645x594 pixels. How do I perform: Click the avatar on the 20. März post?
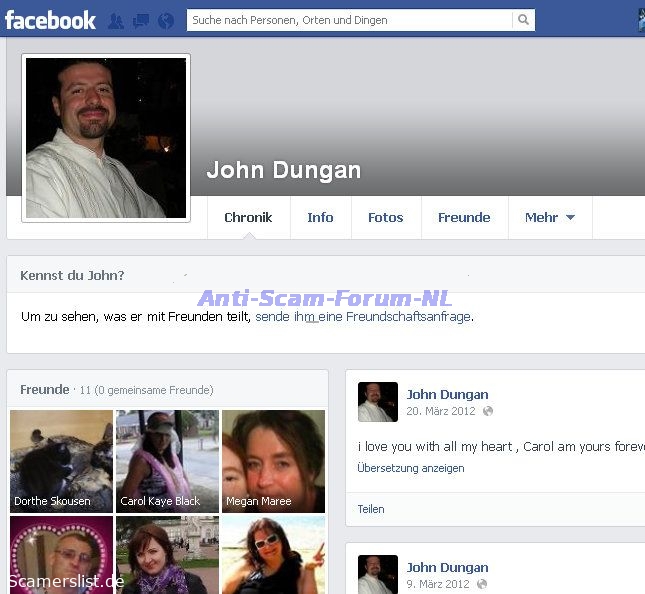pyautogui.click(x=377, y=401)
